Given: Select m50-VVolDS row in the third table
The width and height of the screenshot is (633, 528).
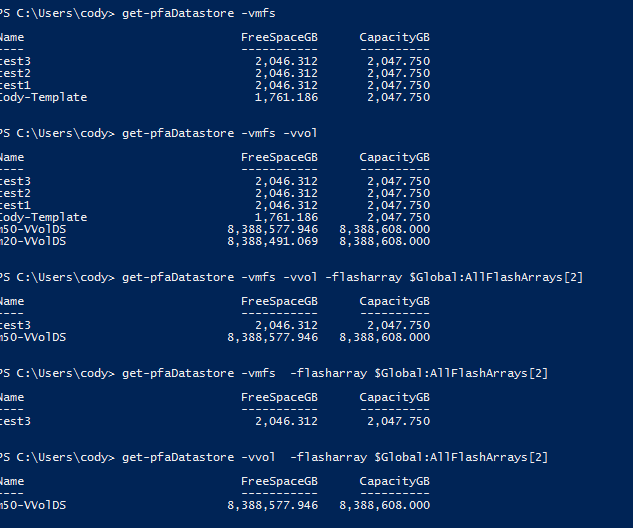Looking at the screenshot, I should 215,337.
